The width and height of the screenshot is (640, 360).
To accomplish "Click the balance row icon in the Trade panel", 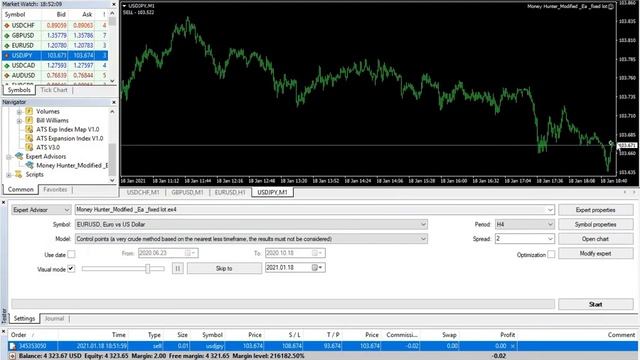I will [13, 356].
